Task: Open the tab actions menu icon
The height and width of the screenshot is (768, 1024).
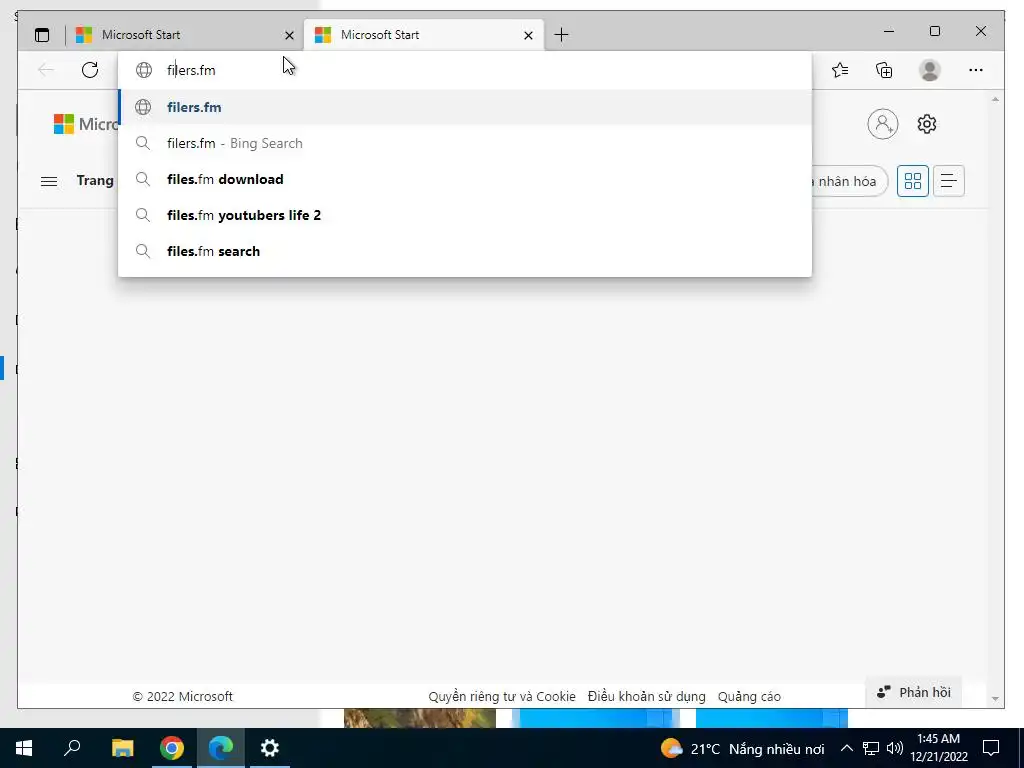Action: tap(42, 35)
